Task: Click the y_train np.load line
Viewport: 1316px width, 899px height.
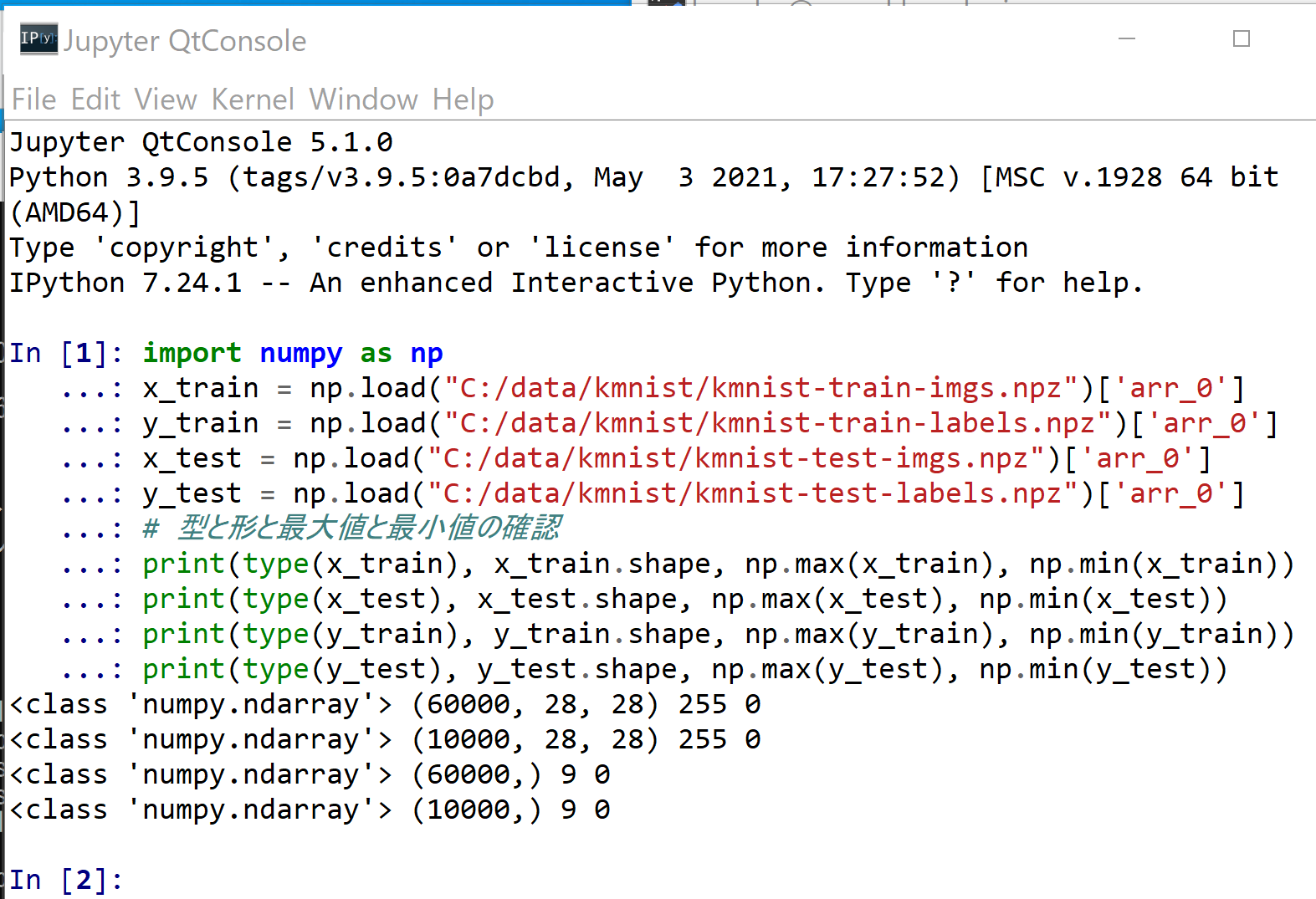Action: pos(710,423)
